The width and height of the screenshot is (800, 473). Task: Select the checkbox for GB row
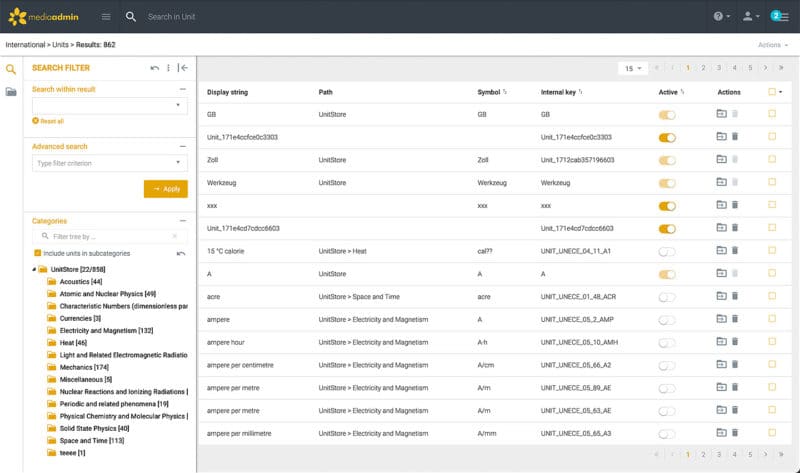pyautogui.click(x=772, y=114)
